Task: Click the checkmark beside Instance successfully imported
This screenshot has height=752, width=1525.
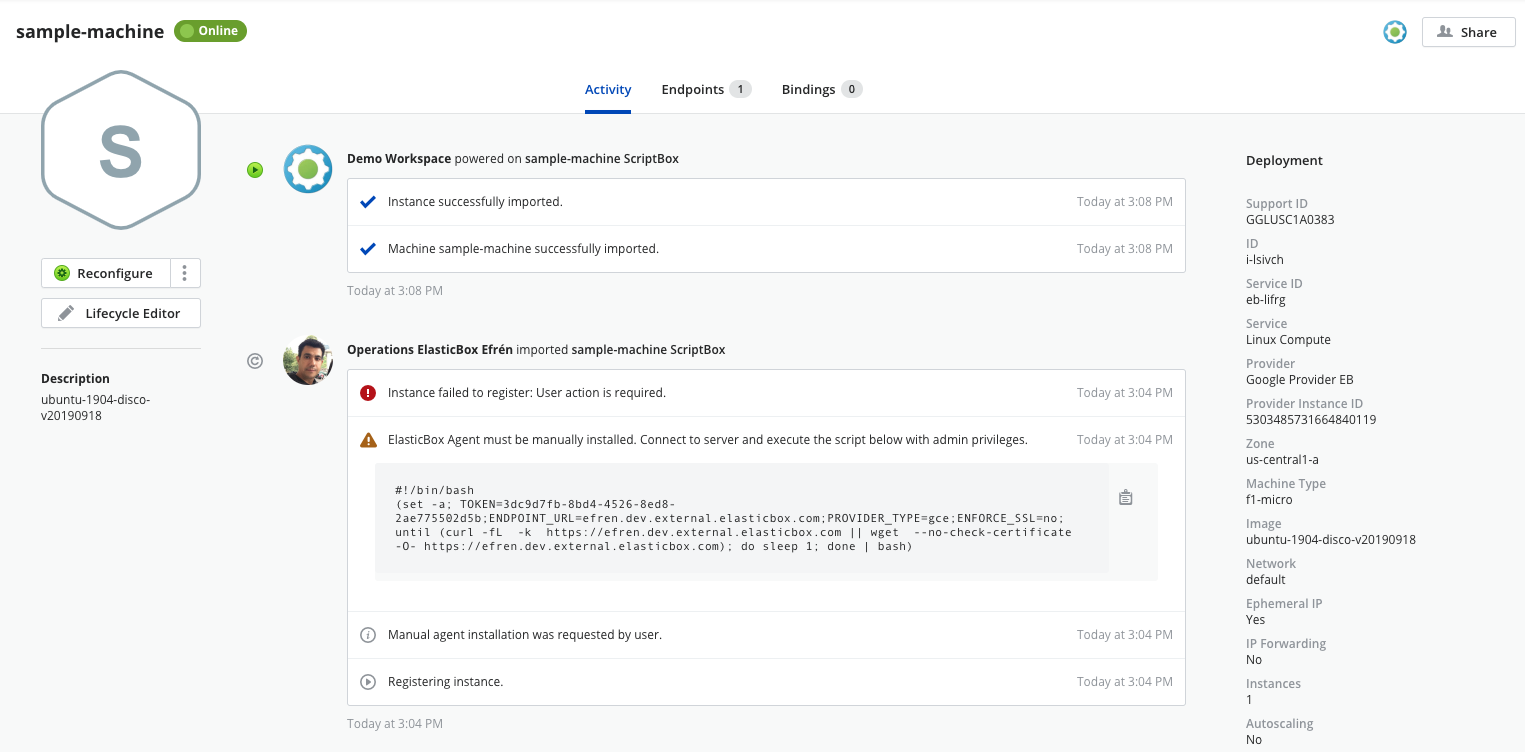Action: pos(368,202)
